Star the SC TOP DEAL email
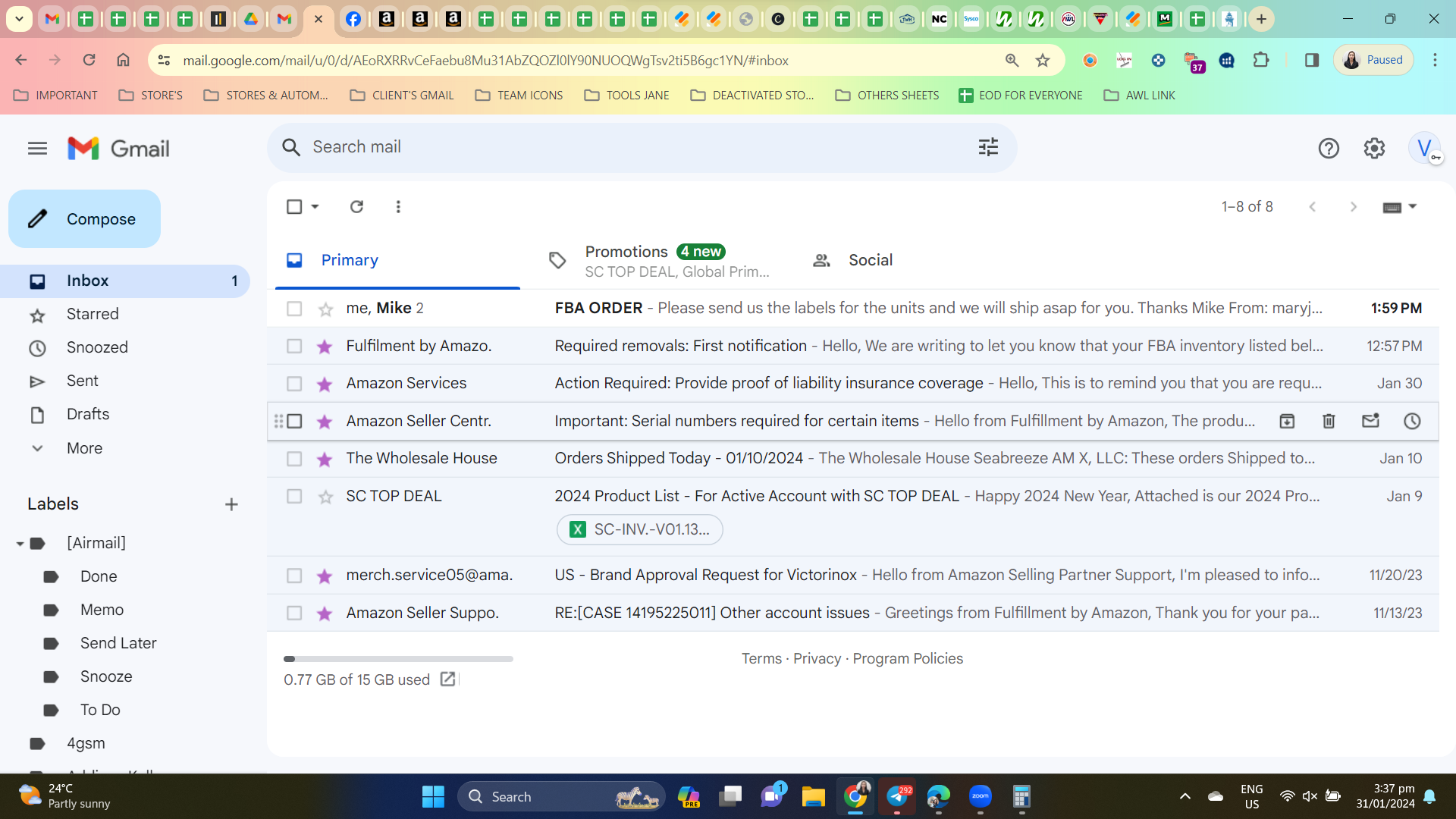This screenshot has height=819, width=1456. coord(325,497)
